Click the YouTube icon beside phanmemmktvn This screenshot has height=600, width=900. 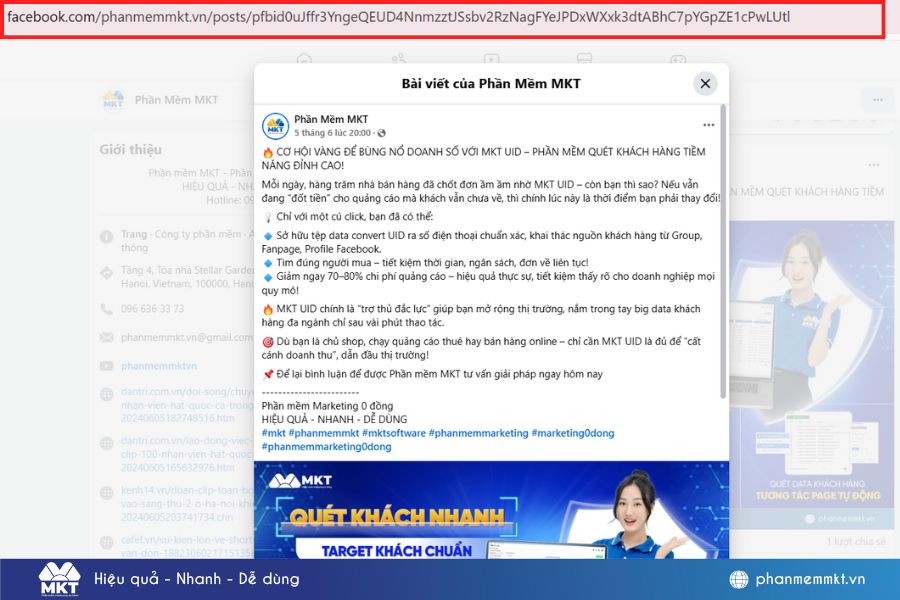point(106,366)
